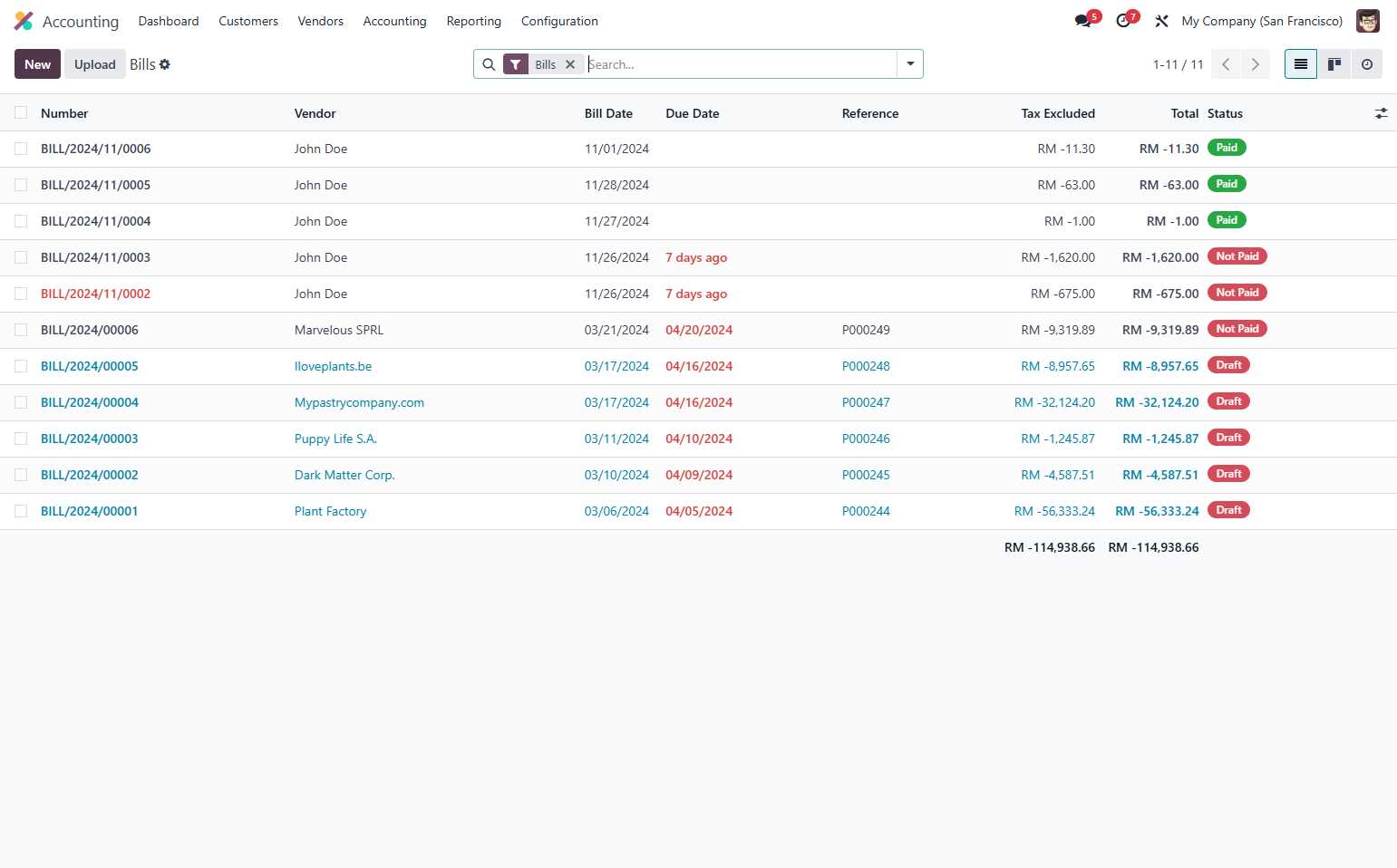Select checkbox for BILL/2024/11/0003
Screen dimensions: 1397x868
[21, 257]
